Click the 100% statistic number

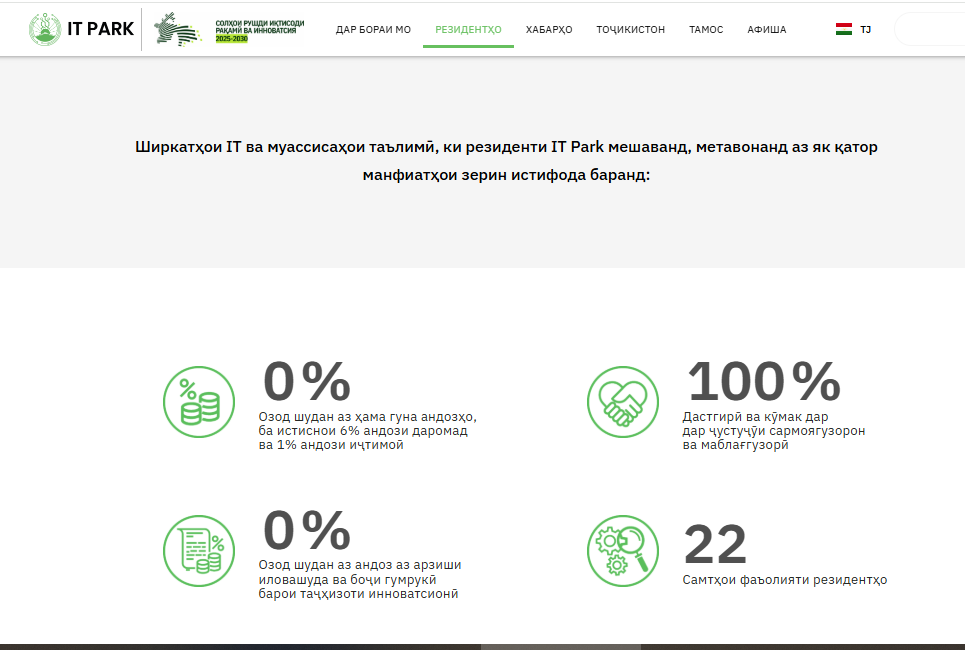tap(764, 381)
